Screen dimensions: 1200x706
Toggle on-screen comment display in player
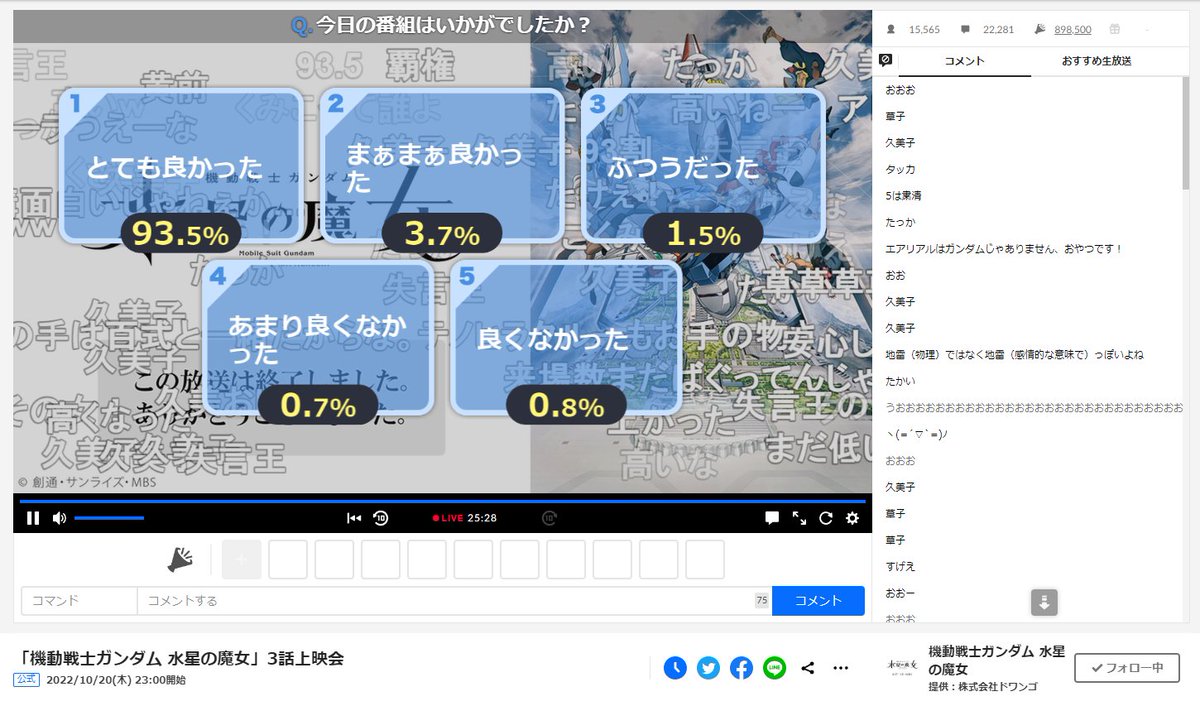[x=772, y=518]
